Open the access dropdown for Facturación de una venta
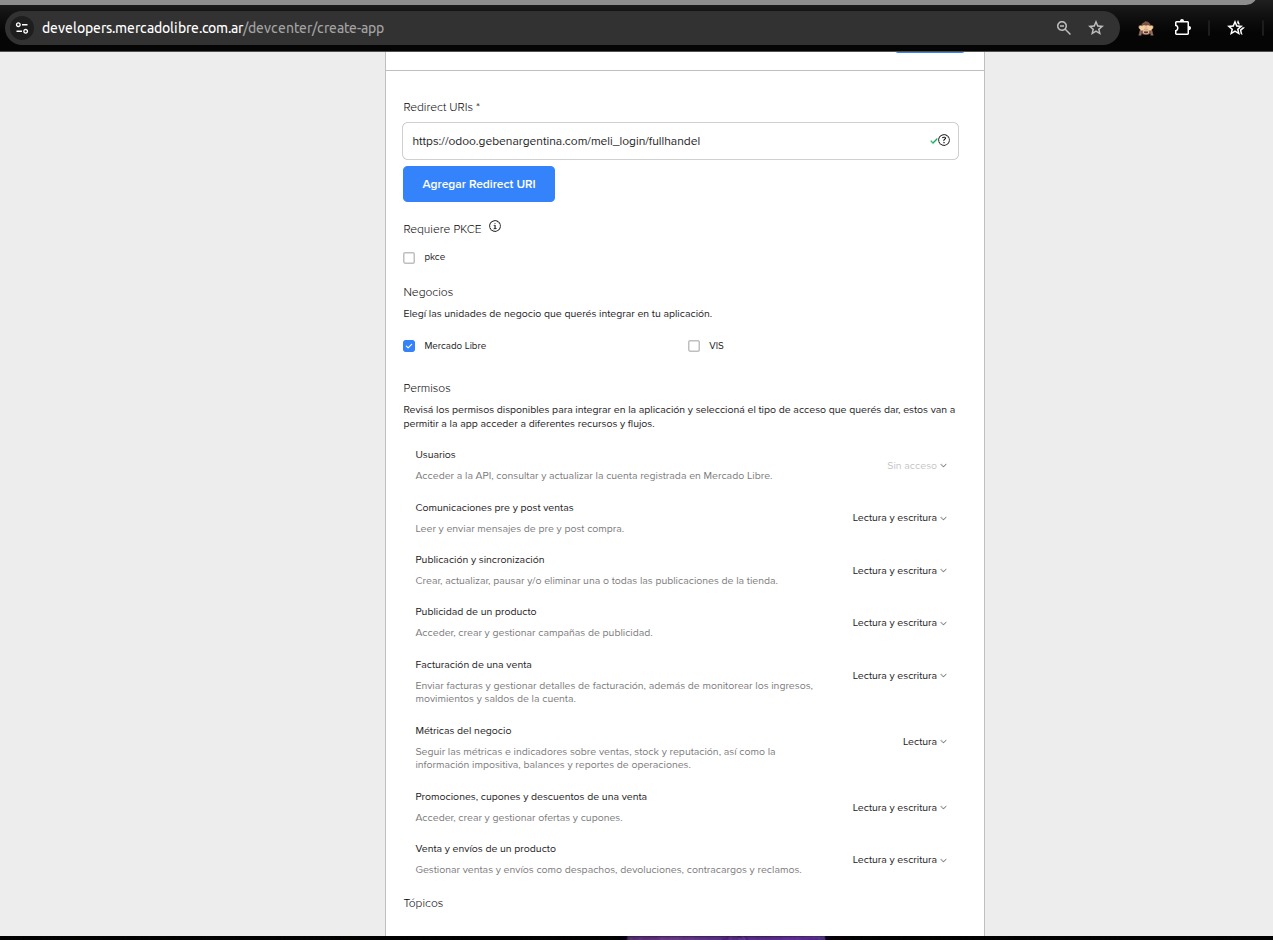 click(x=898, y=675)
